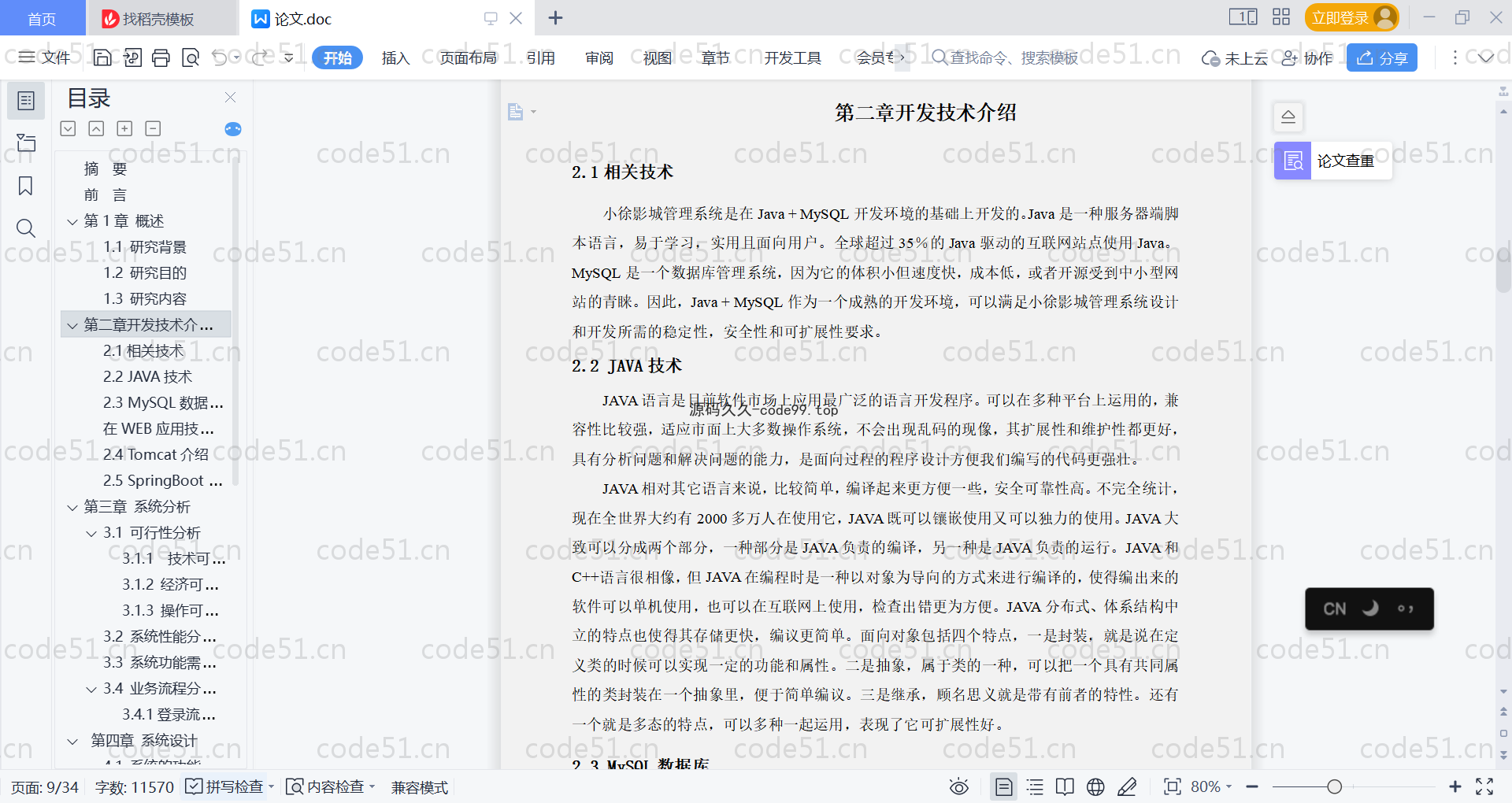Open the export-to-PDF toolbar icon
Image resolution: width=1512 pixels, height=803 pixels.
[132, 57]
